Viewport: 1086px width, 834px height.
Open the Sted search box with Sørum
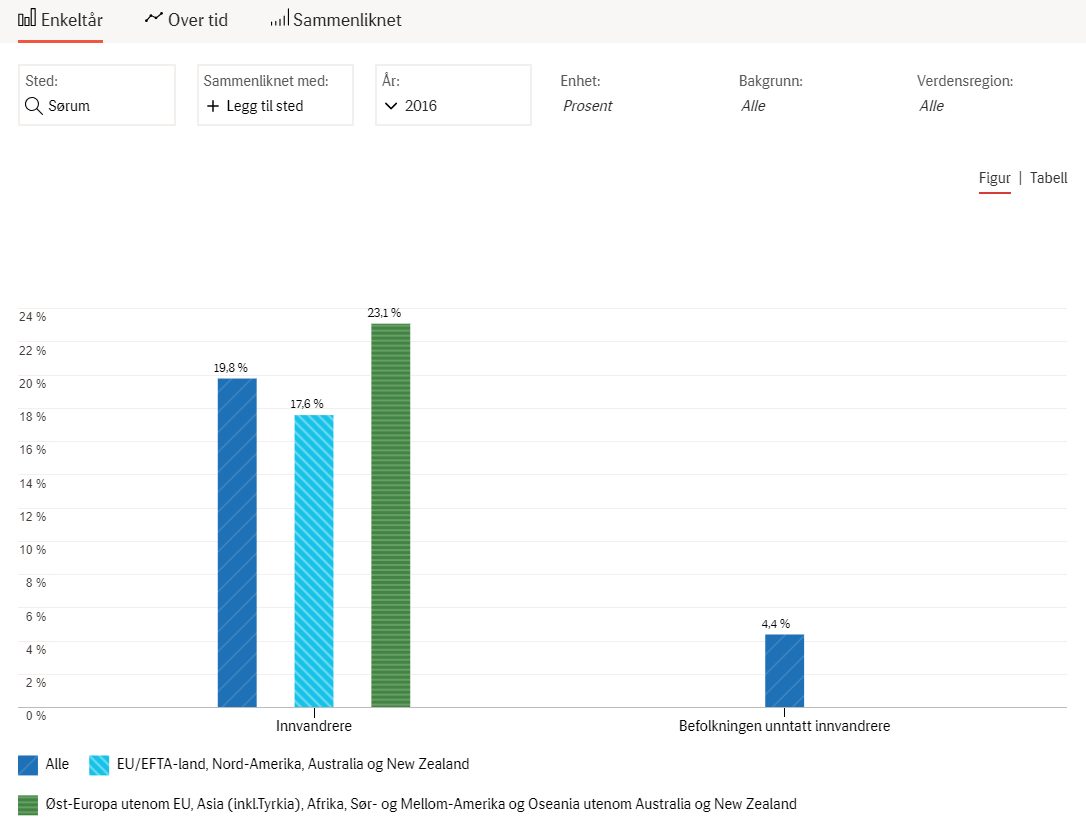(97, 95)
